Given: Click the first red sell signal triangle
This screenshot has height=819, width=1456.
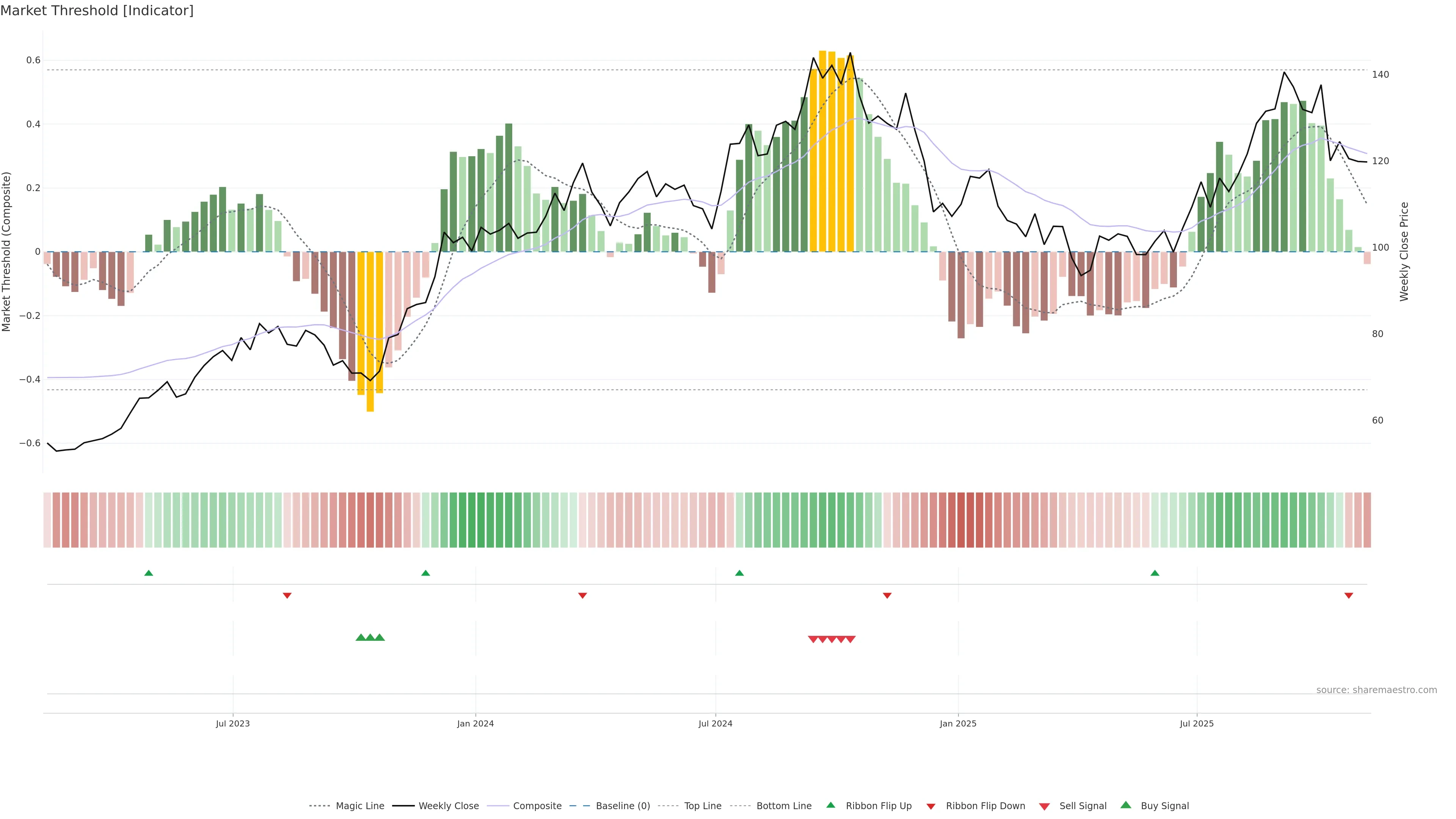Looking at the screenshot, I should [x=813, y=639].
